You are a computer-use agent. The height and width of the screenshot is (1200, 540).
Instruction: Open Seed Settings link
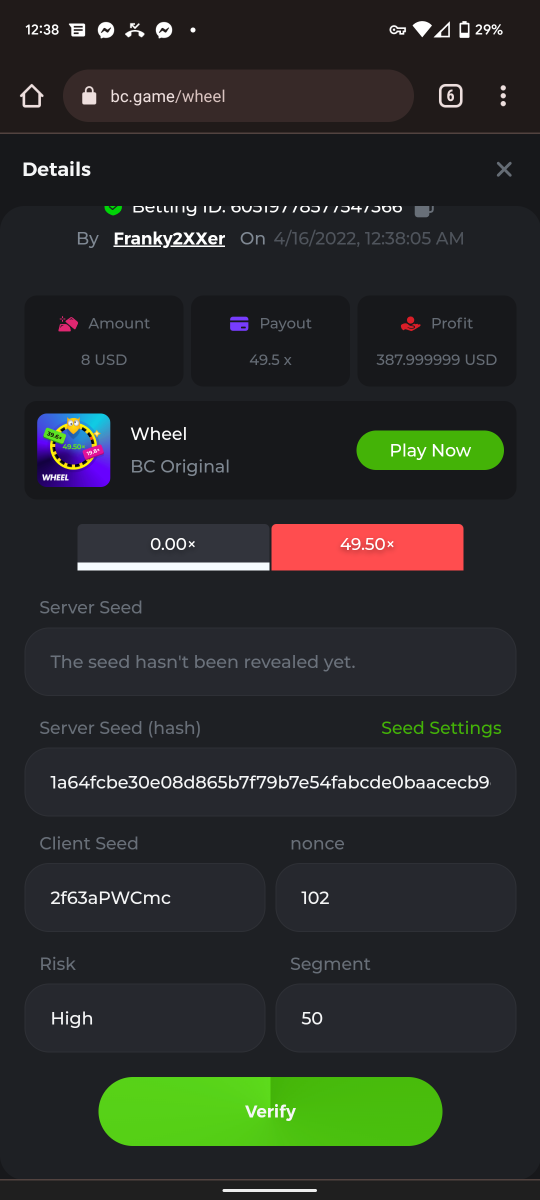[441, 728]
